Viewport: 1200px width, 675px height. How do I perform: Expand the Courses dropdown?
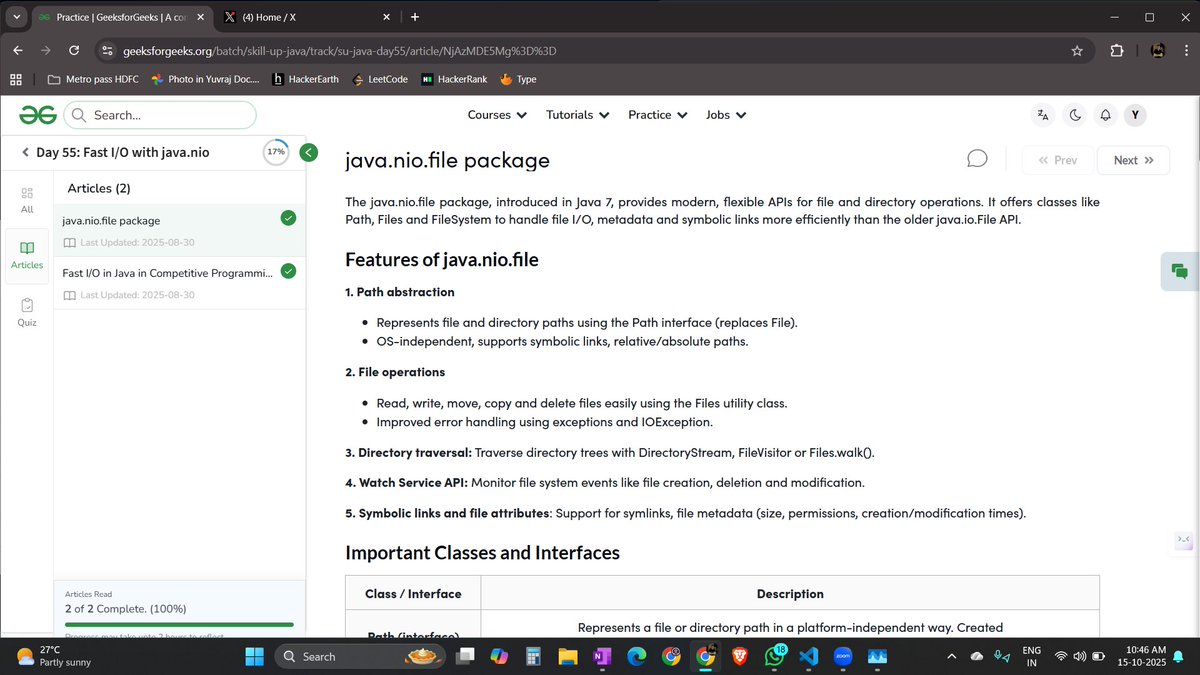(x=497, y=115)
